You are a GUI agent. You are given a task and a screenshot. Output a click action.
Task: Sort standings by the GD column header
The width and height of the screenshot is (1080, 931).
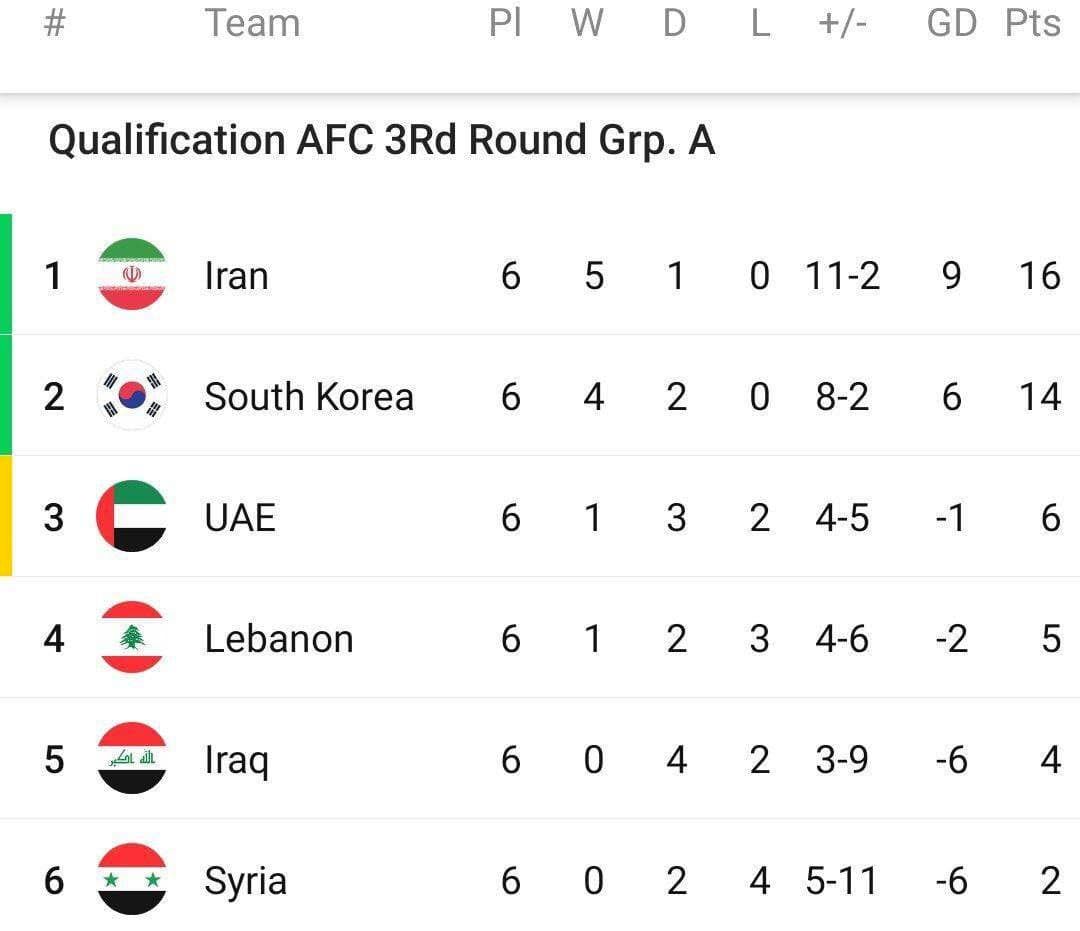pos(951,23)
